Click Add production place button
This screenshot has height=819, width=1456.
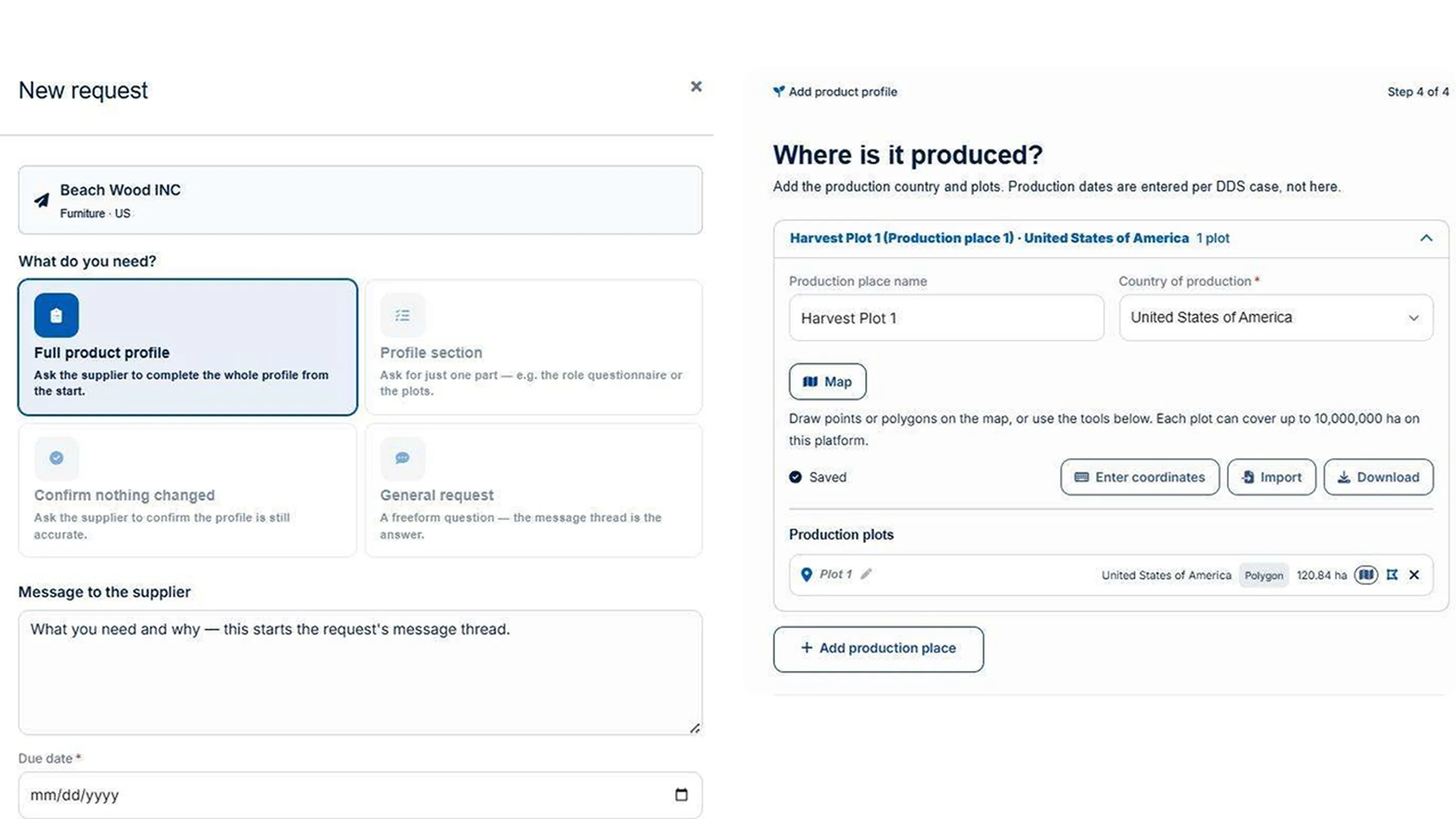878,649
